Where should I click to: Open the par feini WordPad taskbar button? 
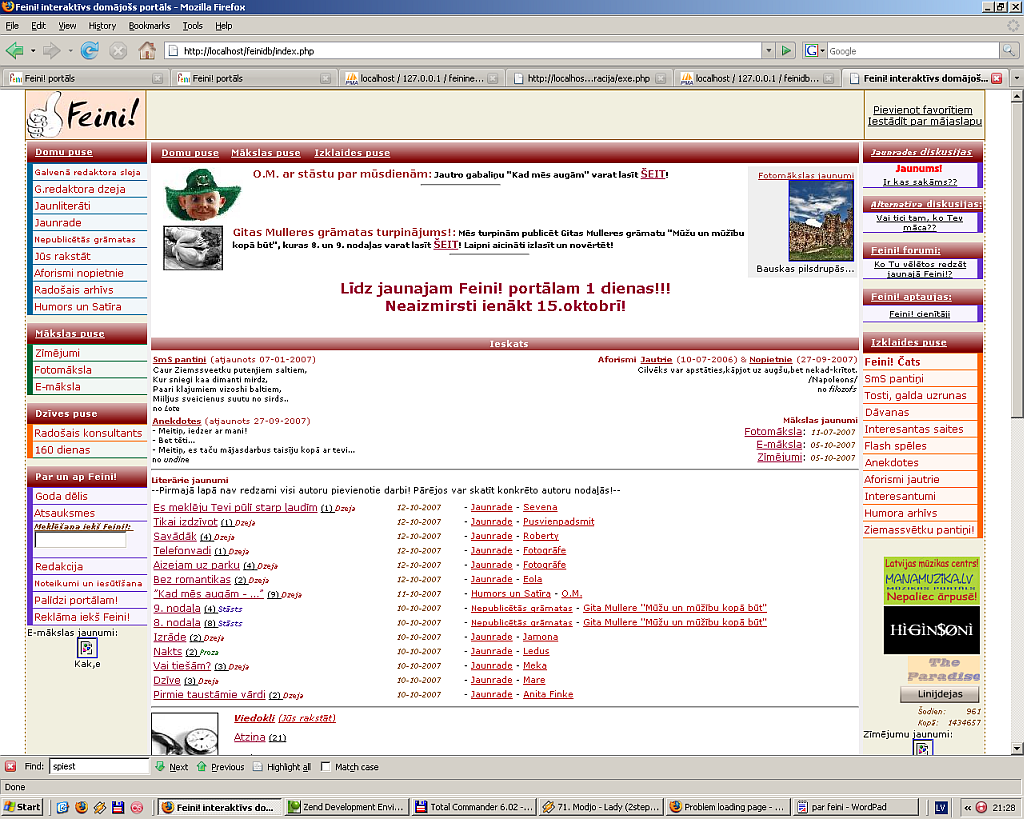854,807
